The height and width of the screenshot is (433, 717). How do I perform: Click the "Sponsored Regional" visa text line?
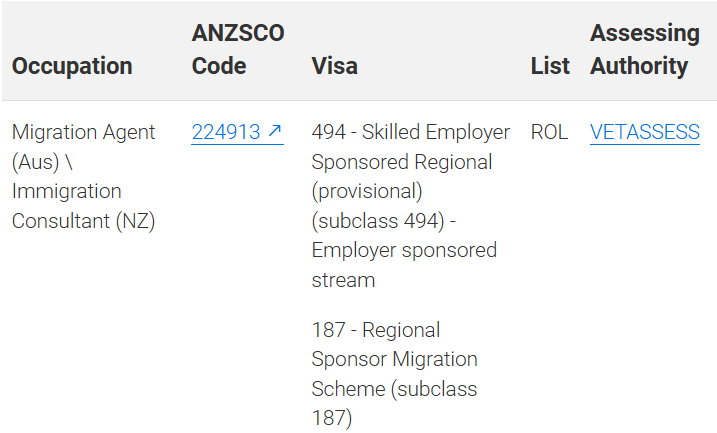pos(402,162)
